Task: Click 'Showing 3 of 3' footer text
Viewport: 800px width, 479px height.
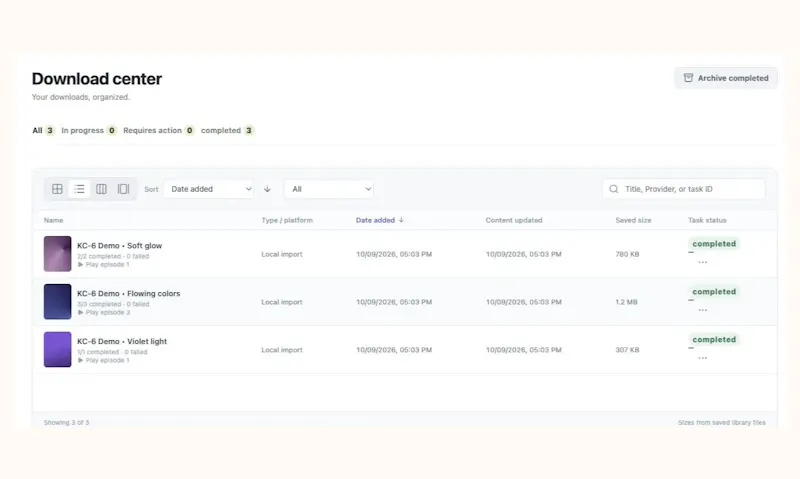Action: (66, 423)
